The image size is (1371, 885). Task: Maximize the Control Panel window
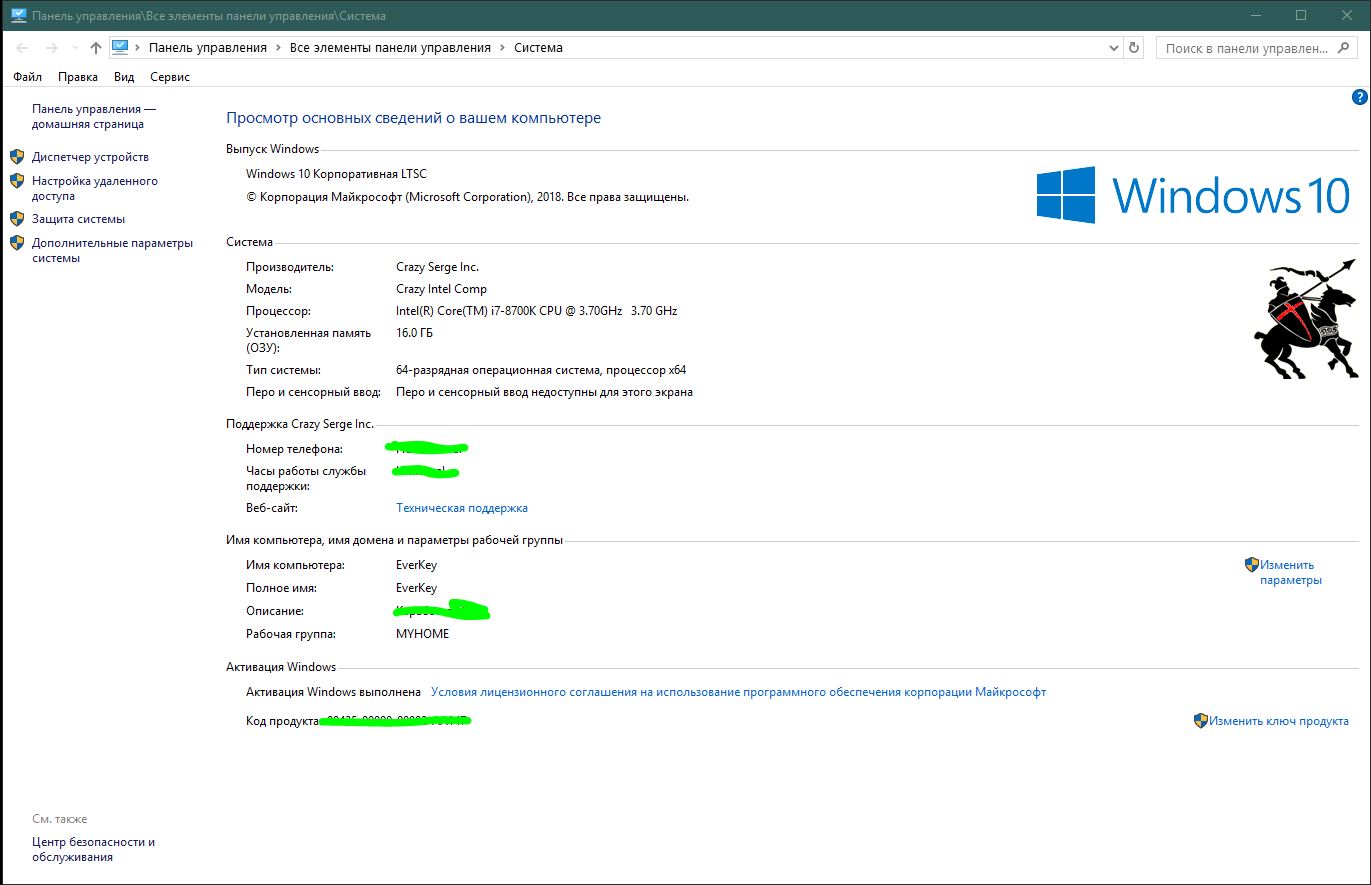(1301, 16)
